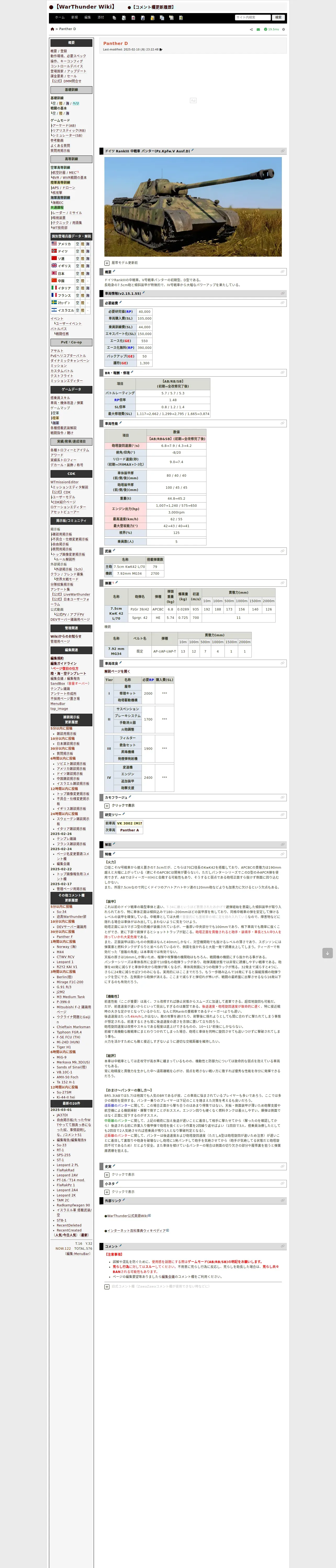
Task: Expand 履帯モデル更新前 section
Action: (x=107, y=263)
